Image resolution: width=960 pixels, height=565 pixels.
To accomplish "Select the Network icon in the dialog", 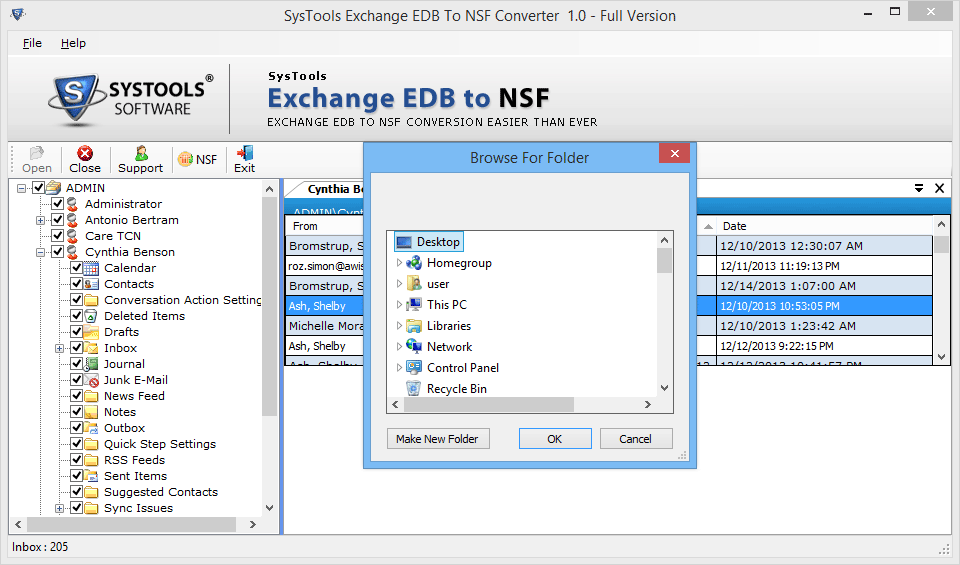I will coord(414,346).
